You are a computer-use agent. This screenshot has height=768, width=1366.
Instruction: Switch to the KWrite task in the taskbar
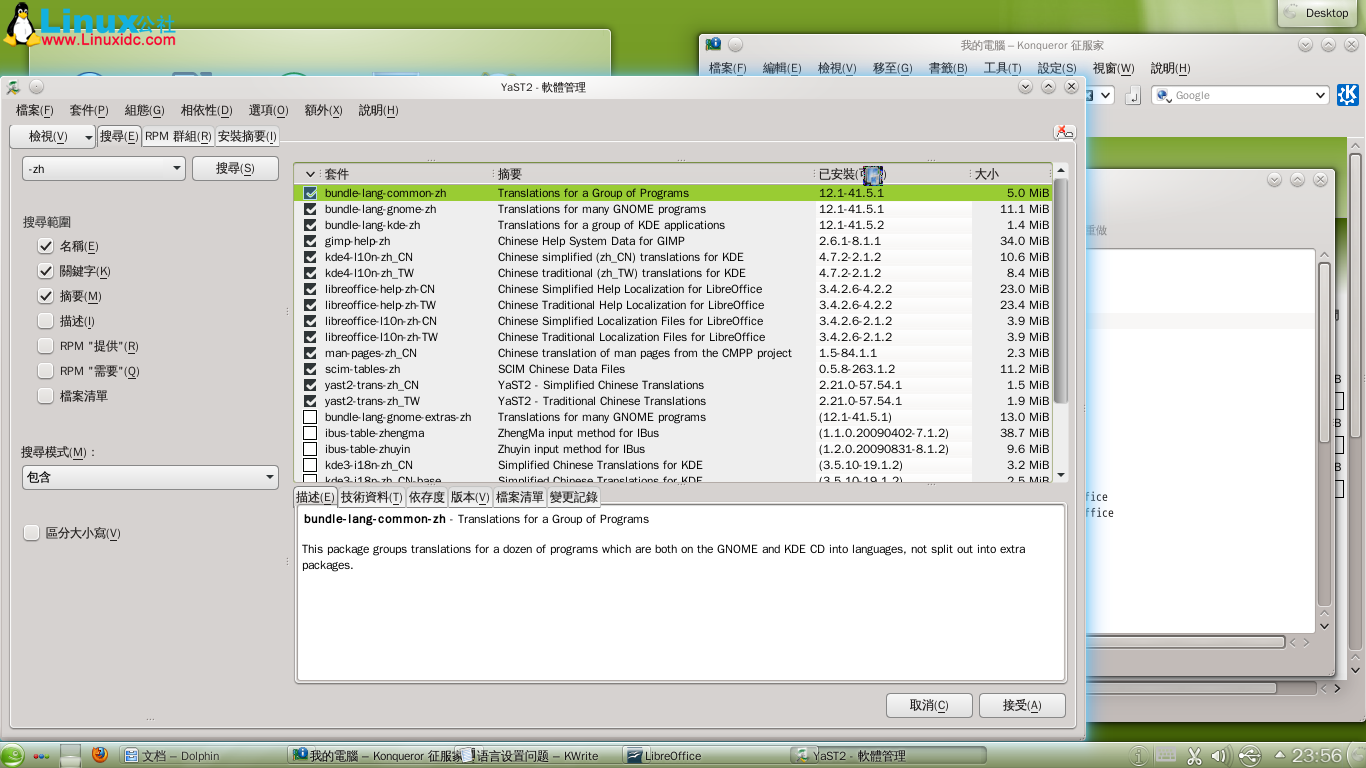click(x=538, y=755)
